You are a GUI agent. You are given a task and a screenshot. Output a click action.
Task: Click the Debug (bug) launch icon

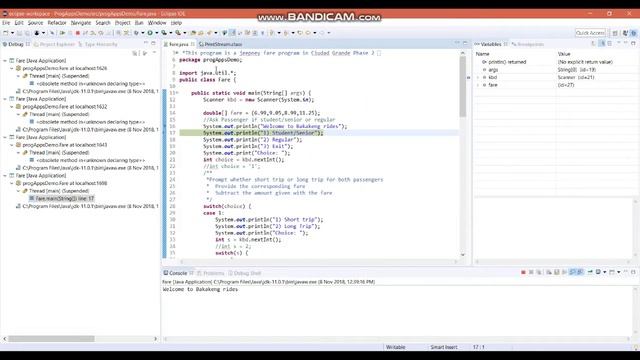coord(136,33)
